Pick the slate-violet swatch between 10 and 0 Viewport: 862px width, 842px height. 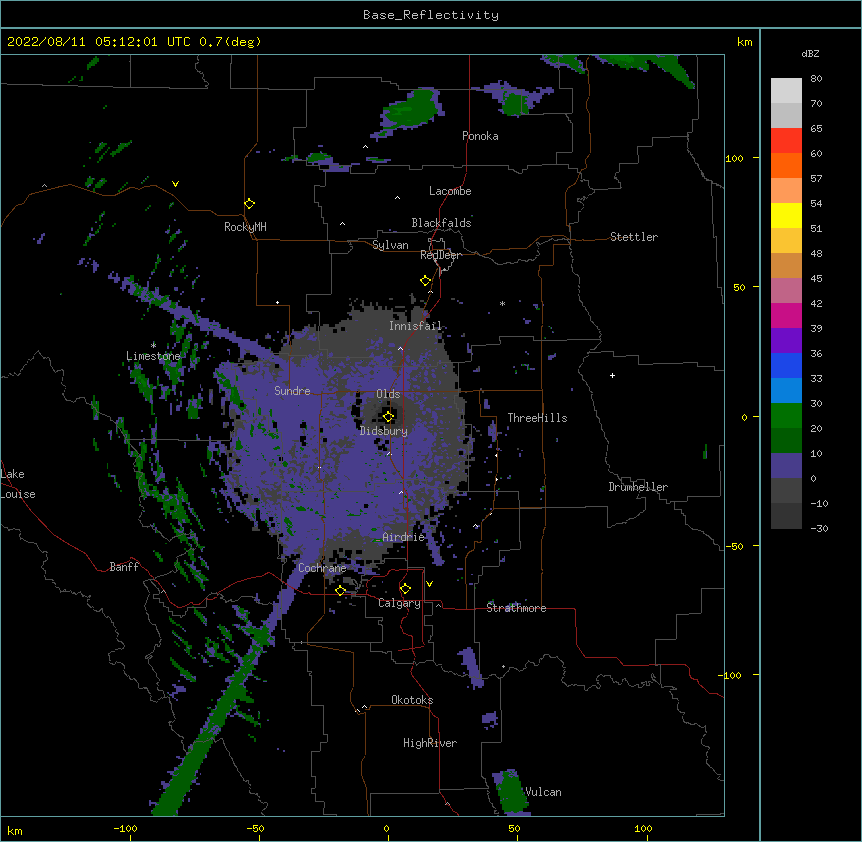tap(786, 466)
